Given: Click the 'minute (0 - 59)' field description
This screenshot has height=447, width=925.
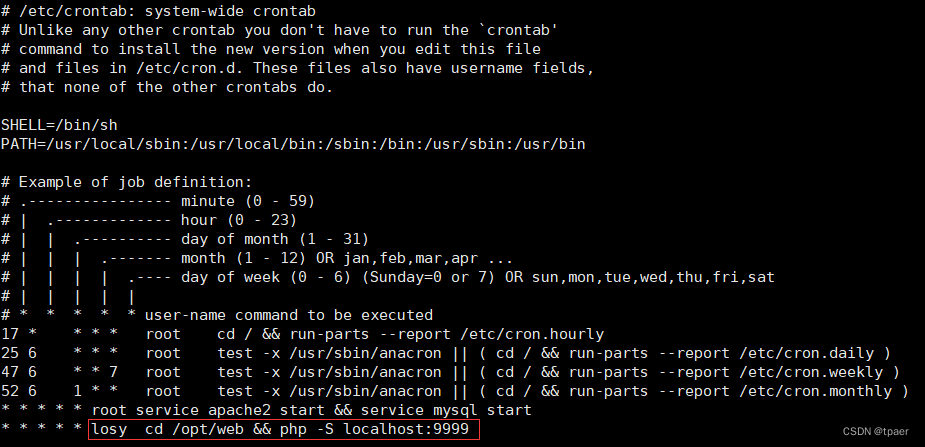Looking at the screenshot, I should [248, 201].
